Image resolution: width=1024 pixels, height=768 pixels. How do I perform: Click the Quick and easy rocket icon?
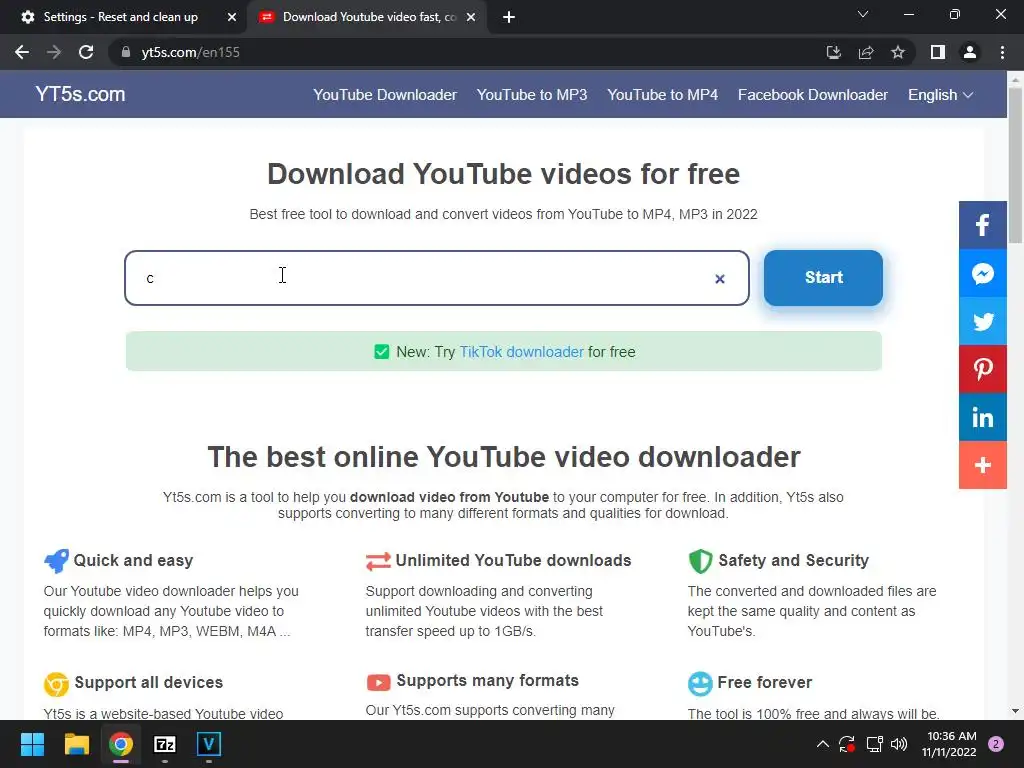56,560
